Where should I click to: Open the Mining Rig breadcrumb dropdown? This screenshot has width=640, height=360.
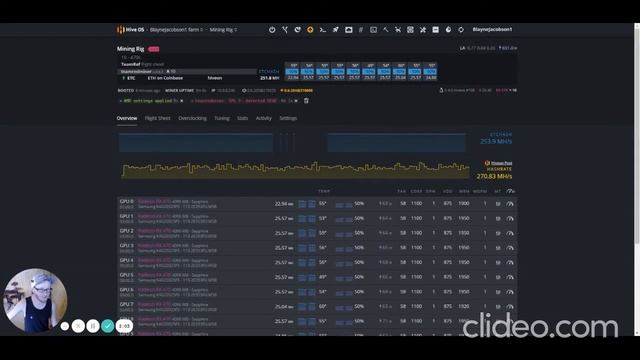223,30
